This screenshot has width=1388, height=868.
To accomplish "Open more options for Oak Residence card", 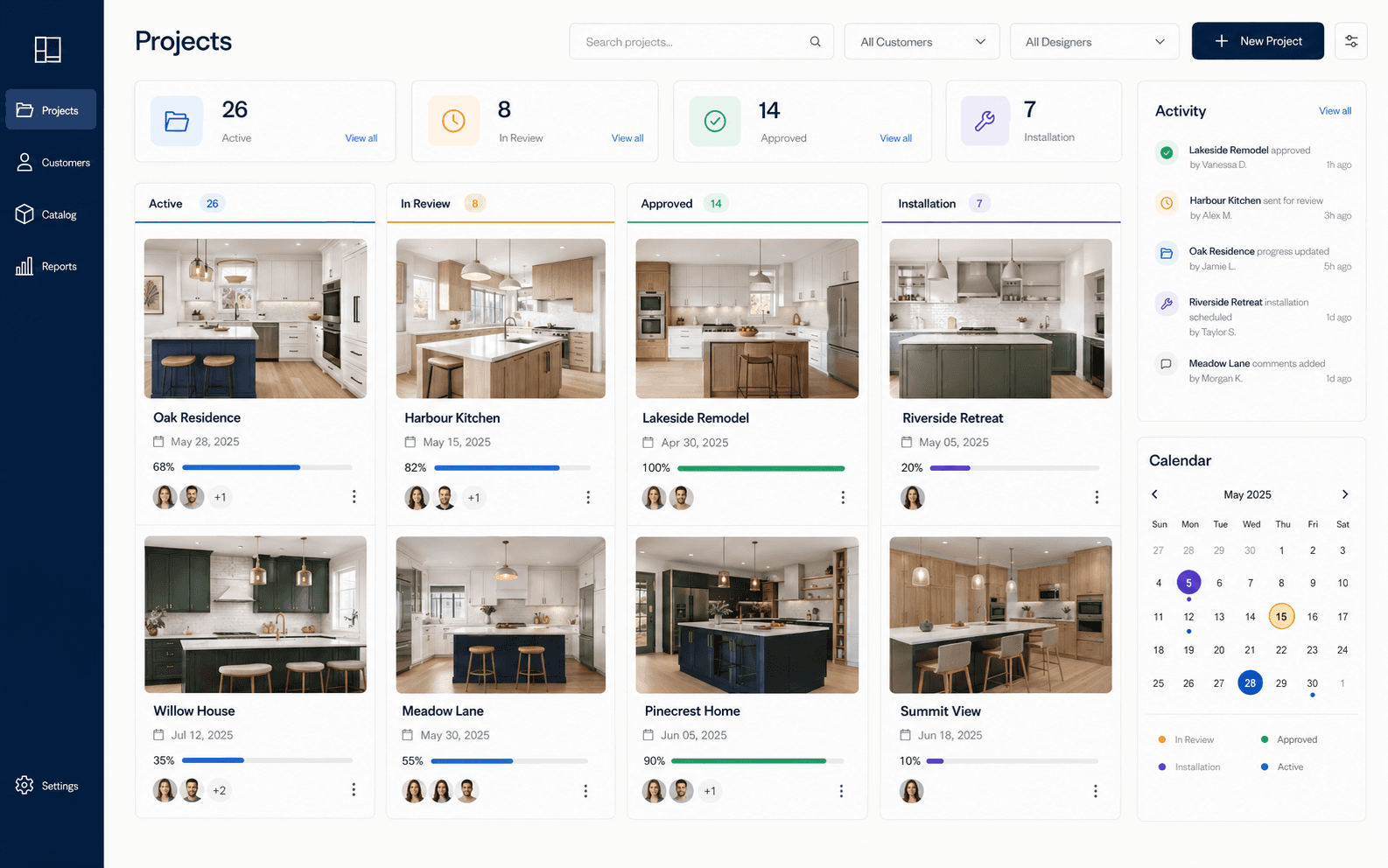I will 354,497.
